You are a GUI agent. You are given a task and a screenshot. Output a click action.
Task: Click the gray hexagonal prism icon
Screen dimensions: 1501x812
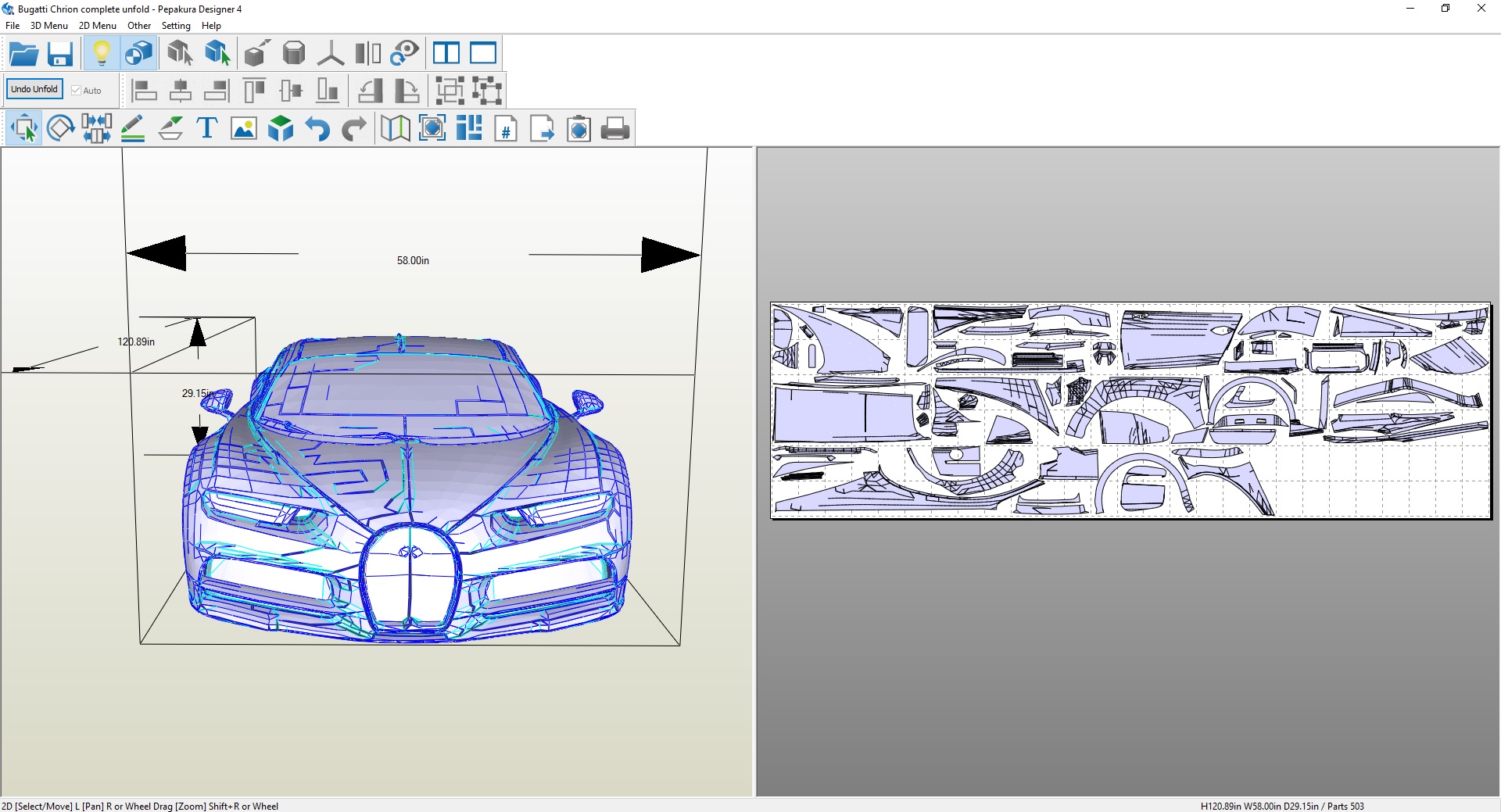[x=294, y=53]
